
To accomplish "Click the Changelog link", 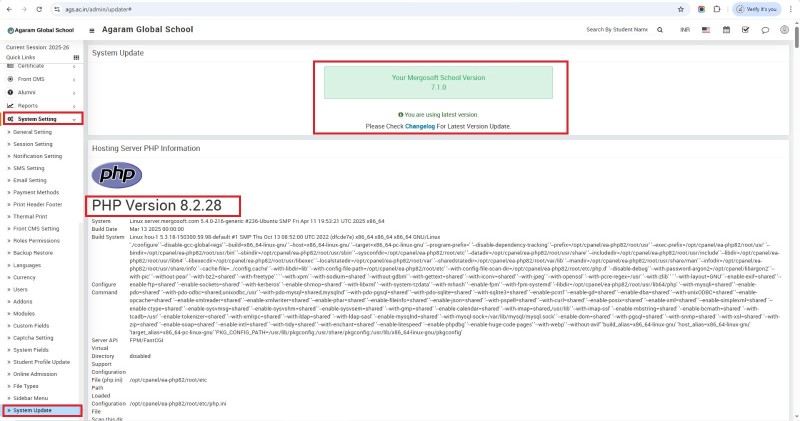I will point(420,127).
